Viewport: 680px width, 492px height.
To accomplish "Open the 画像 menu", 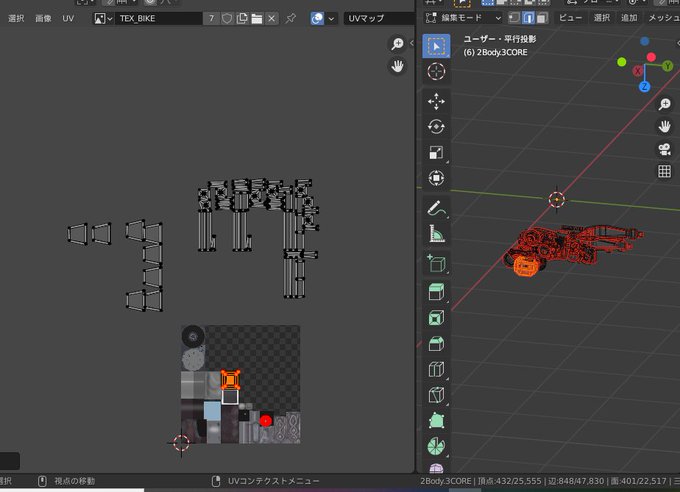I will pos(43,18).
